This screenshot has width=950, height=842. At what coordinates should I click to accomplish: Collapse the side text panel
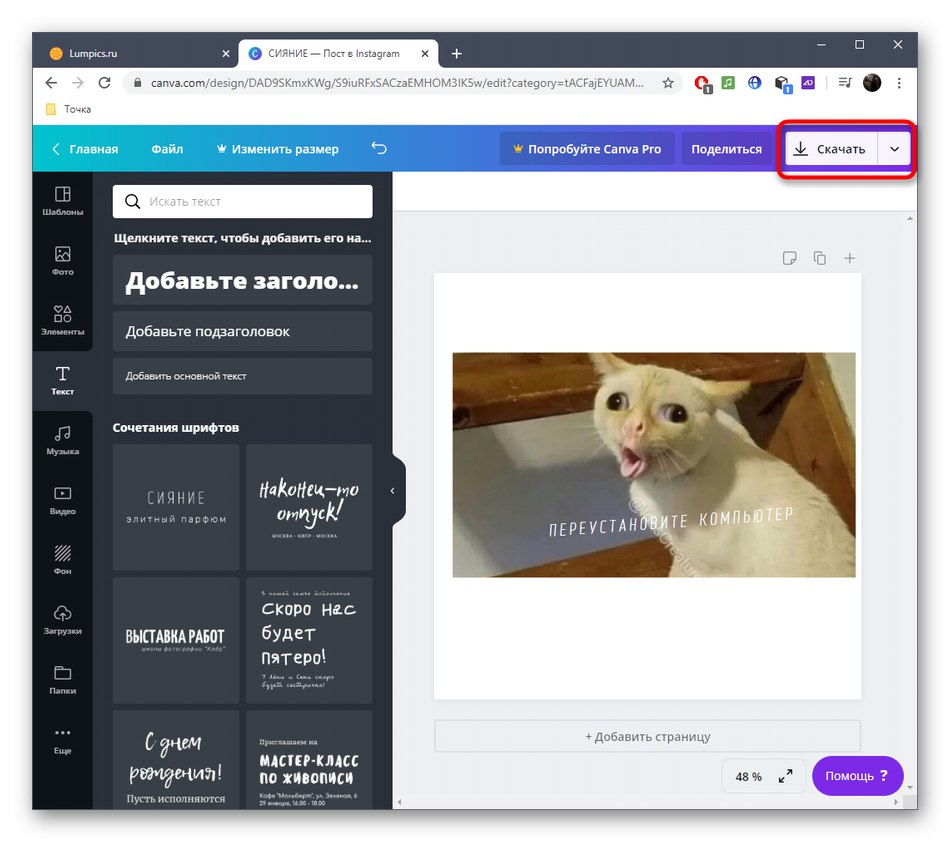(393, 491)
